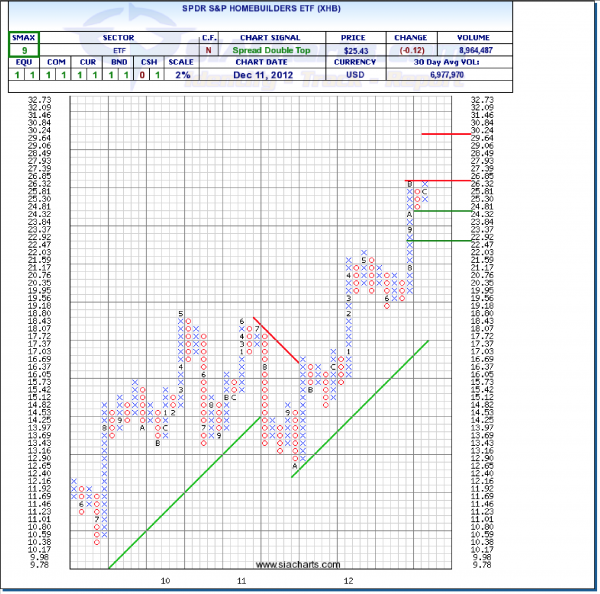Click the EQU column header
The width and height of the screenshot is (600, 594).
point(21,62)
